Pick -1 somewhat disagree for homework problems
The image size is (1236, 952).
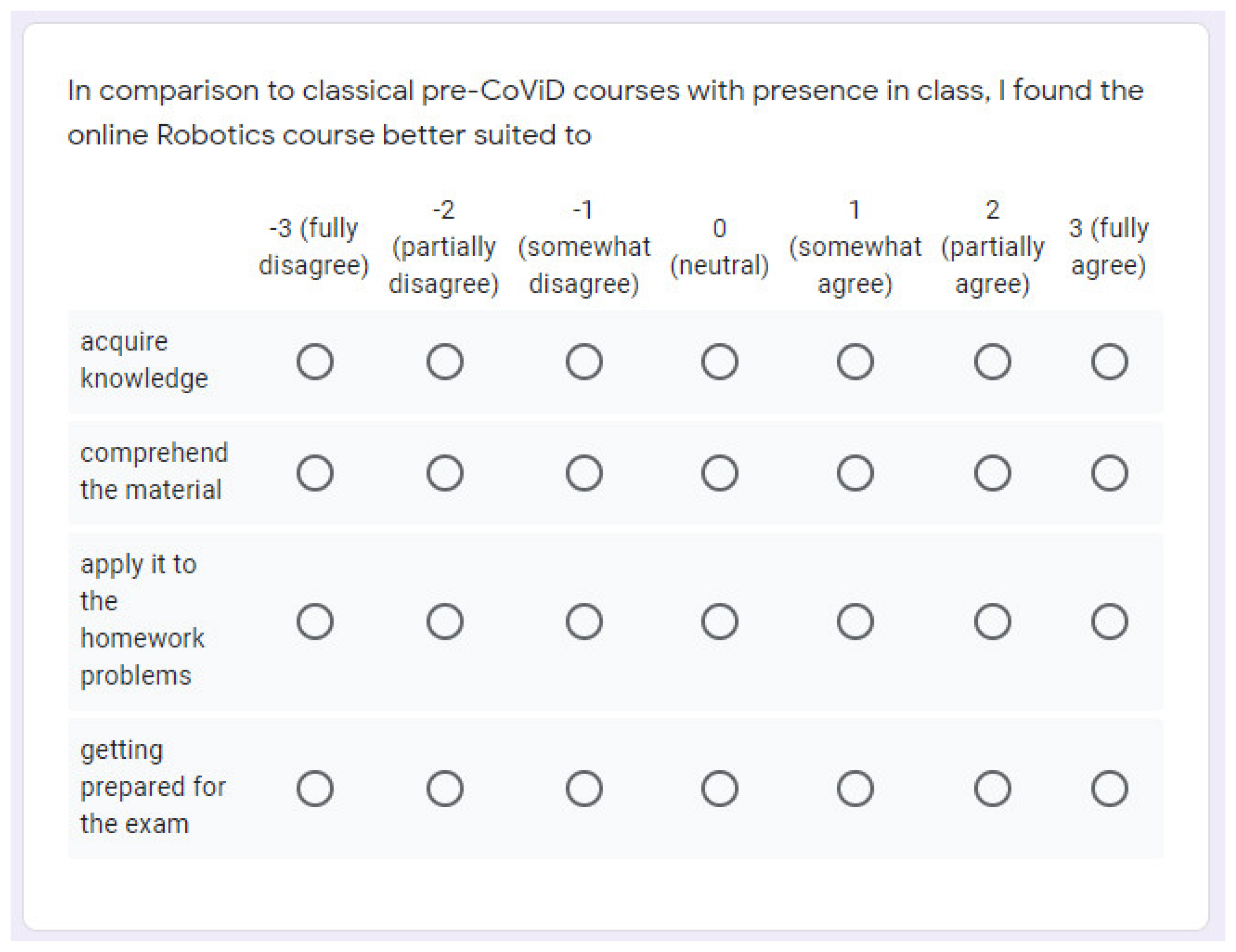[584, 621]
